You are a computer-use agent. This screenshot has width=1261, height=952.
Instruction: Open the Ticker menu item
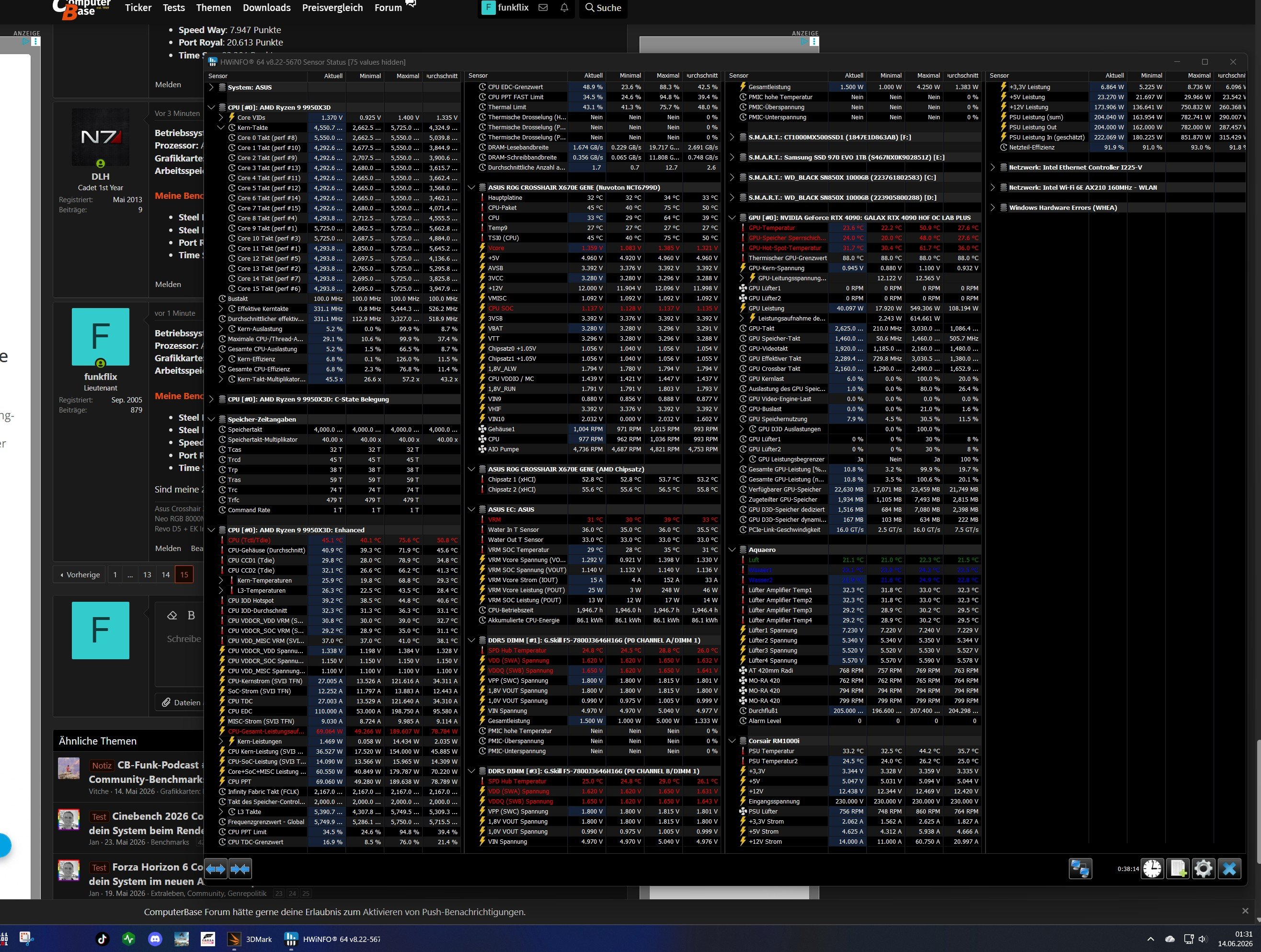138,7
